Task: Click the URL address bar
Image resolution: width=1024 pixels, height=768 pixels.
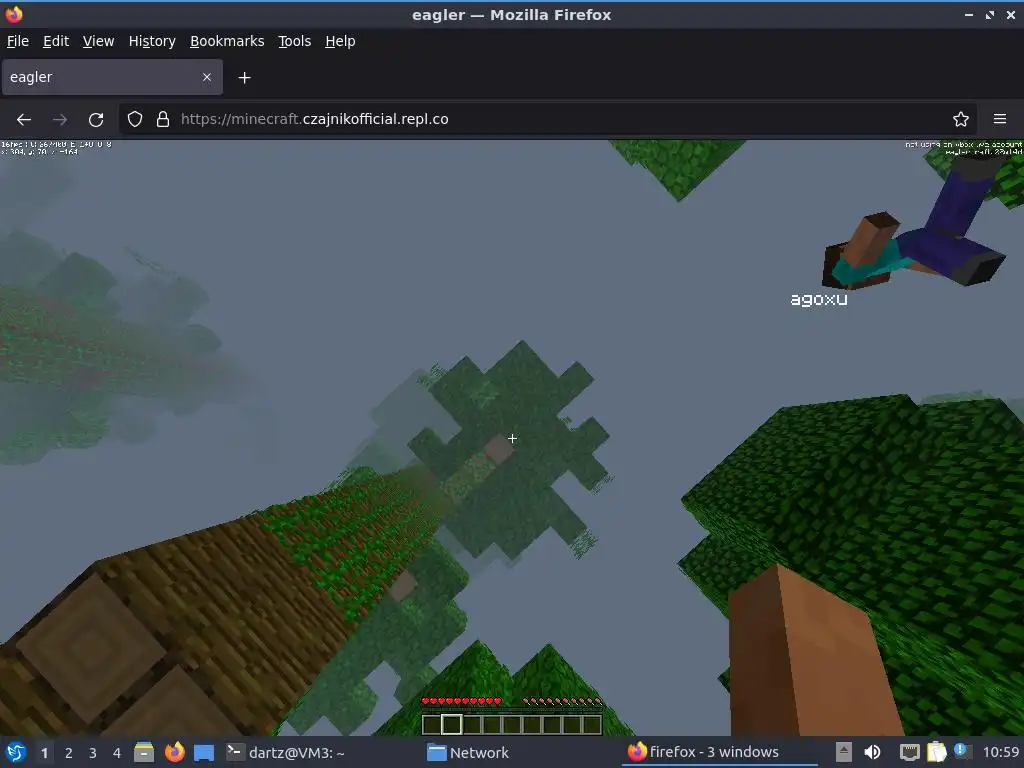Action: tap(549, 119)
